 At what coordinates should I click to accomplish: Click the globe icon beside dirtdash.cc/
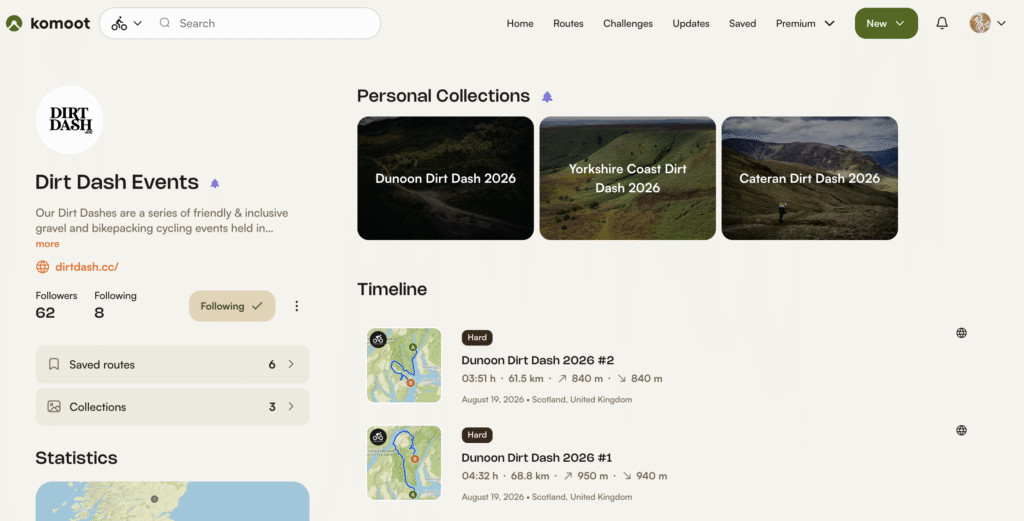coord(42,266)
